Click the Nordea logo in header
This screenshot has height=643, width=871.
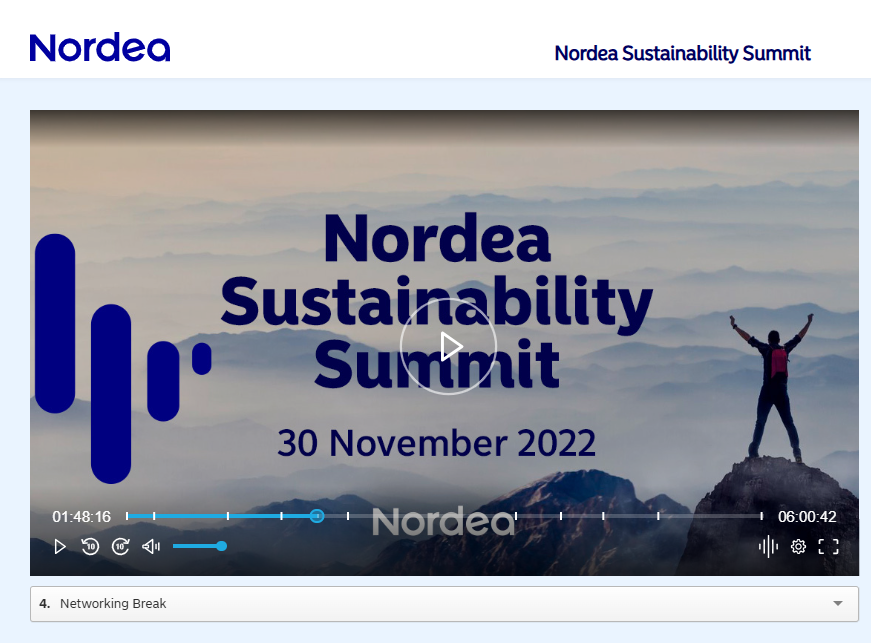(x=100, y=48)
